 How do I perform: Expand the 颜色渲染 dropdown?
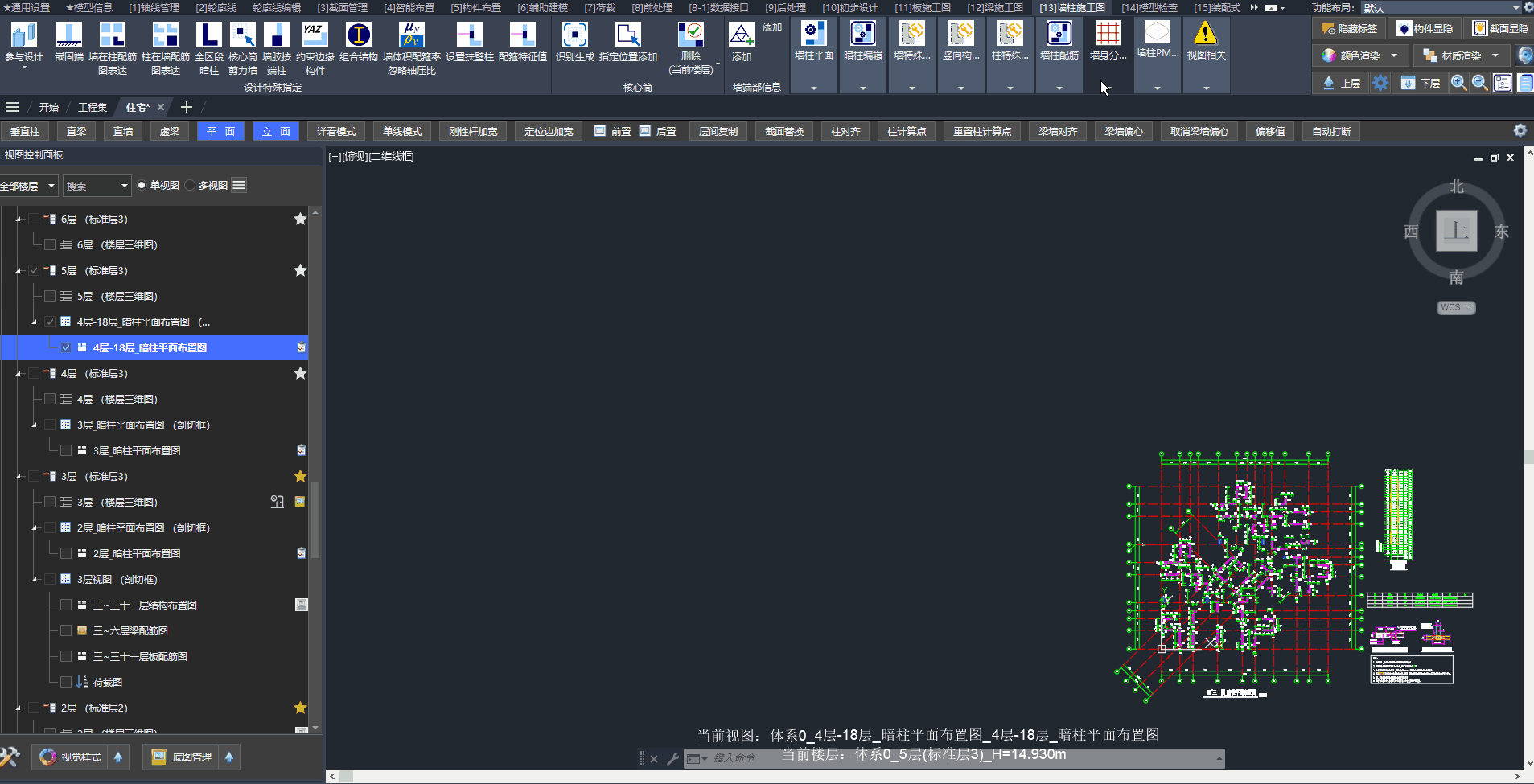1394,56
